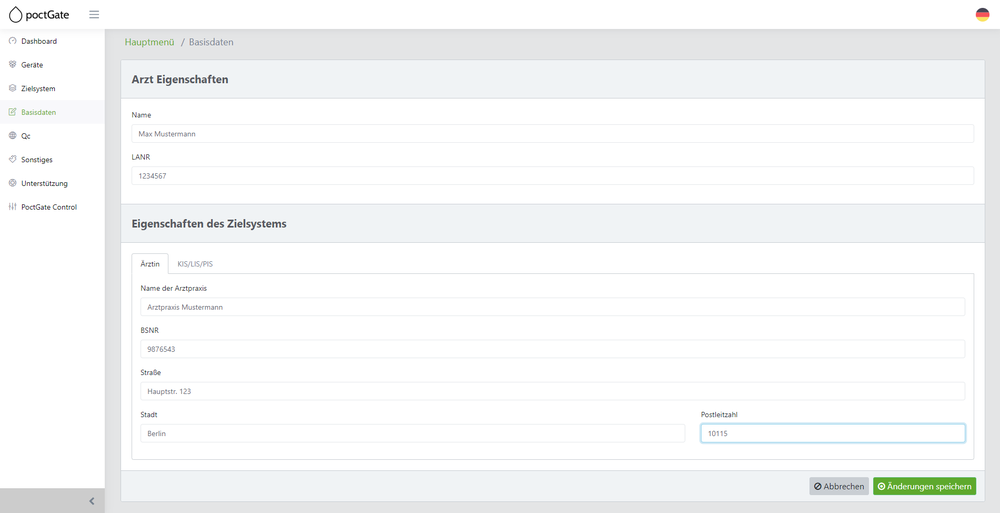Focus the LANR input field

(552, 175)
